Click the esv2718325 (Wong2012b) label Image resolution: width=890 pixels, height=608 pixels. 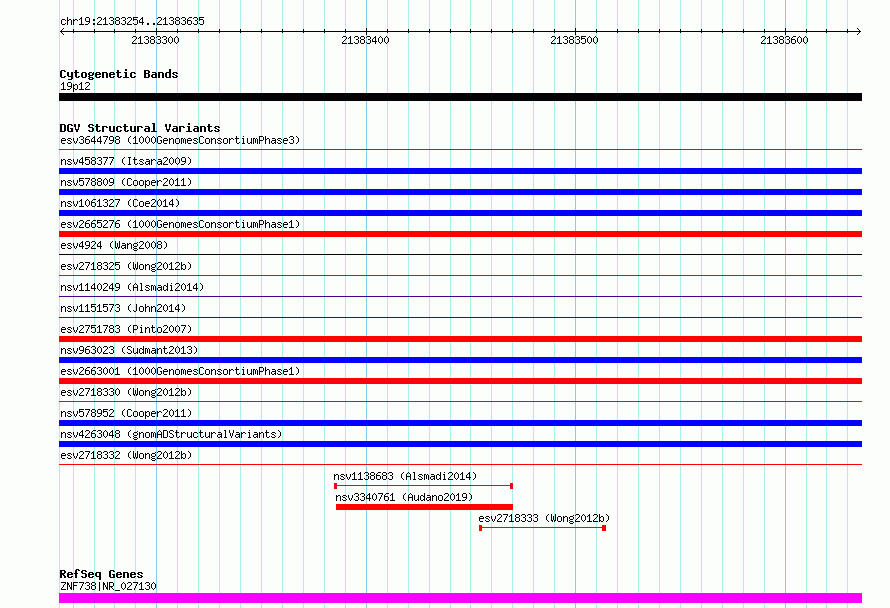pyautogui.click(x=126, y=266)
